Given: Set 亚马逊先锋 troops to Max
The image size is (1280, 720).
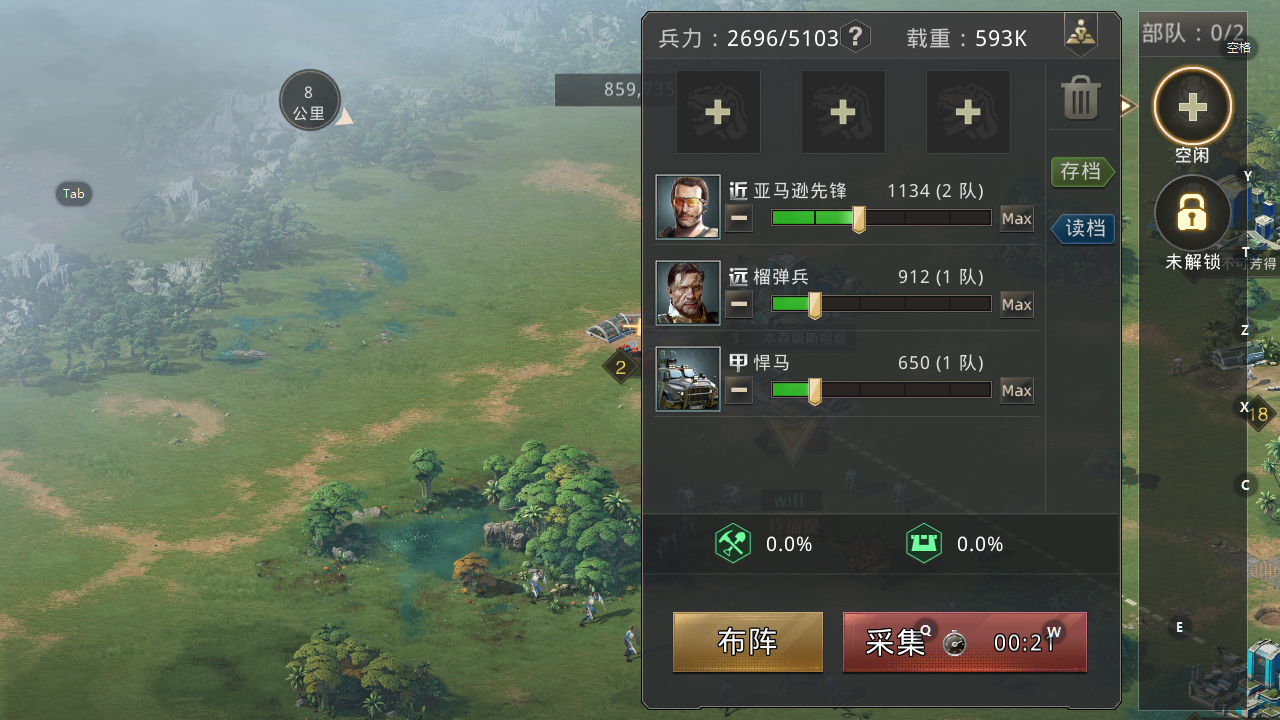Looking at the screenshot, I should point(1017,218).
